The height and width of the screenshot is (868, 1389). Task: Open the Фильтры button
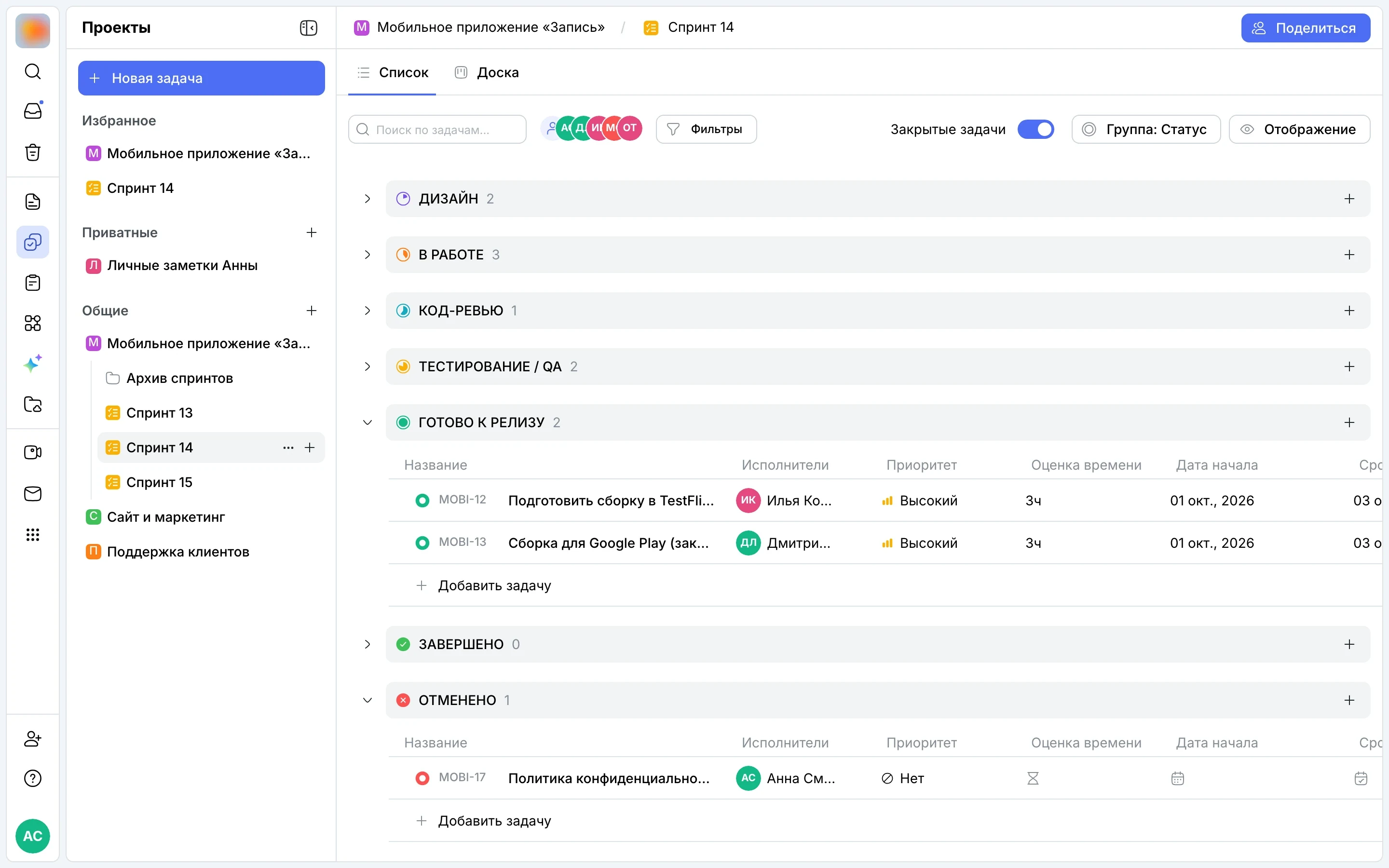706,129
